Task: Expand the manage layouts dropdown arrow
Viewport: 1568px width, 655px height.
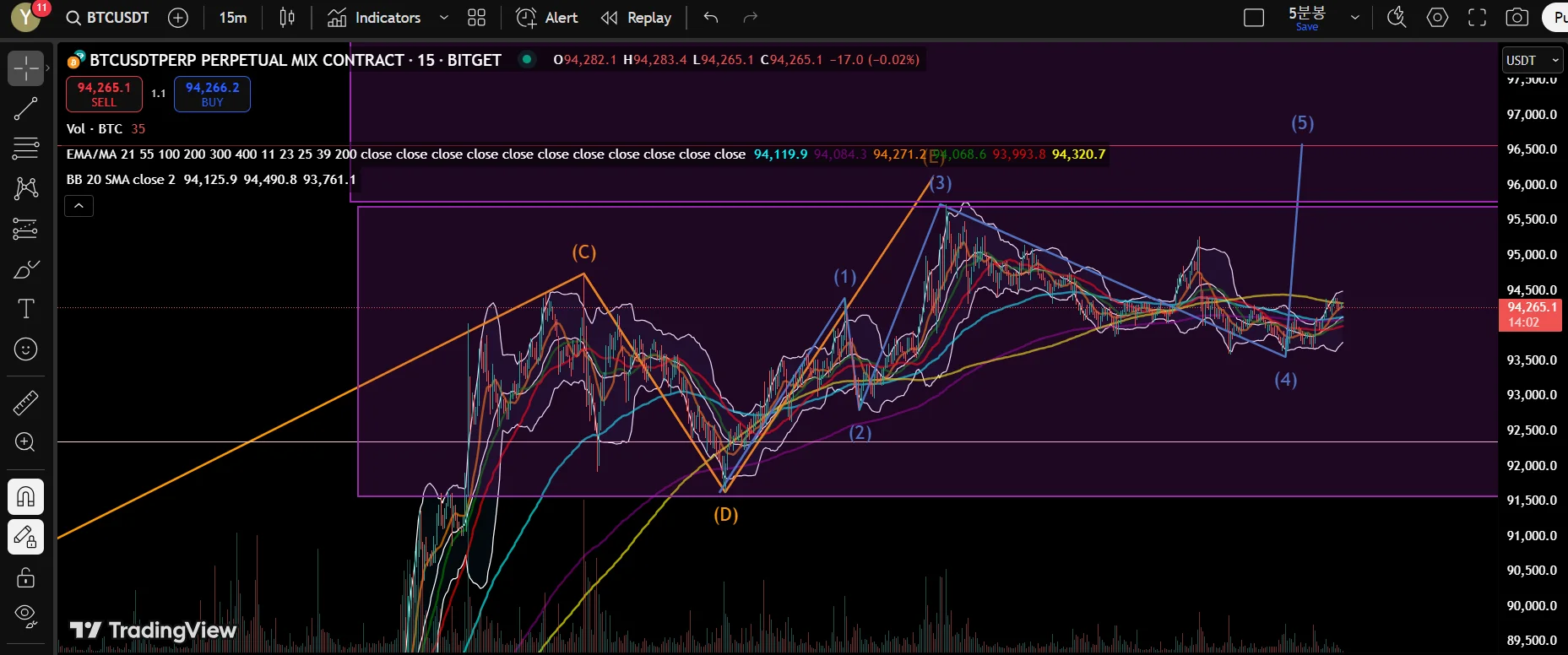Action: click(x=1355, y=18)
